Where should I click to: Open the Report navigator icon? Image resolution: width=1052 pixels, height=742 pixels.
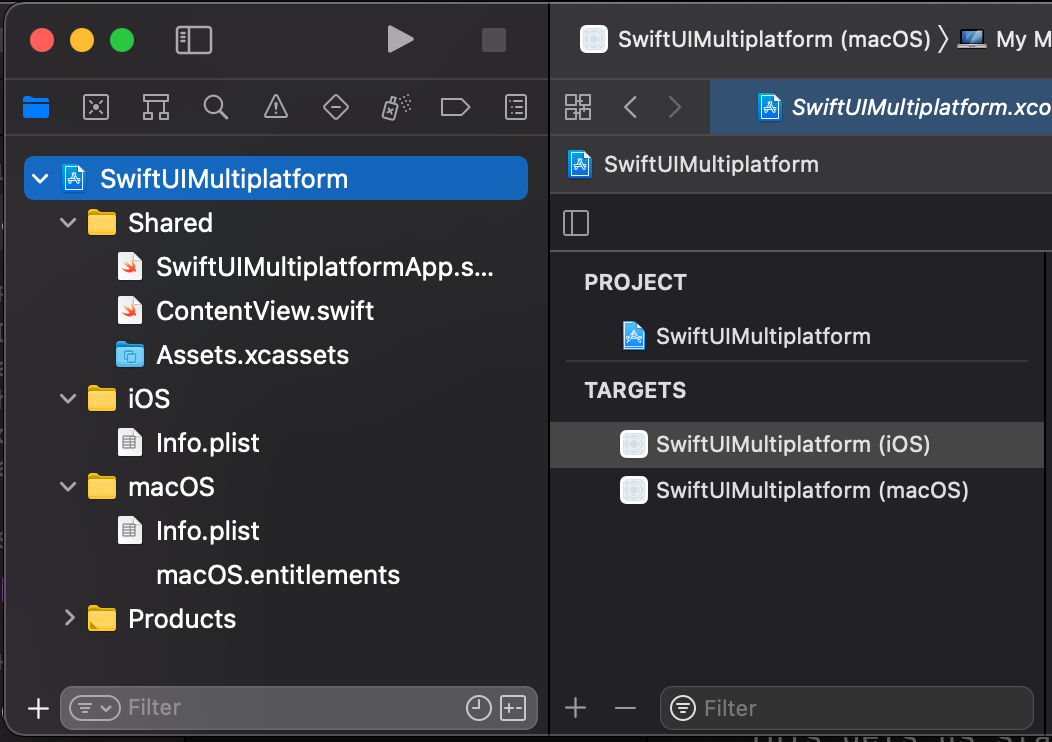click(515, 107)
